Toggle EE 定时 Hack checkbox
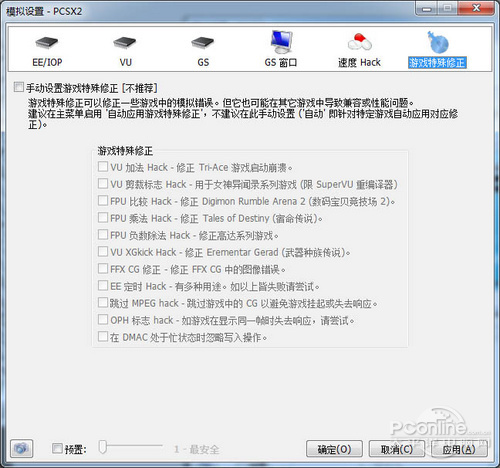 (103, 285)
